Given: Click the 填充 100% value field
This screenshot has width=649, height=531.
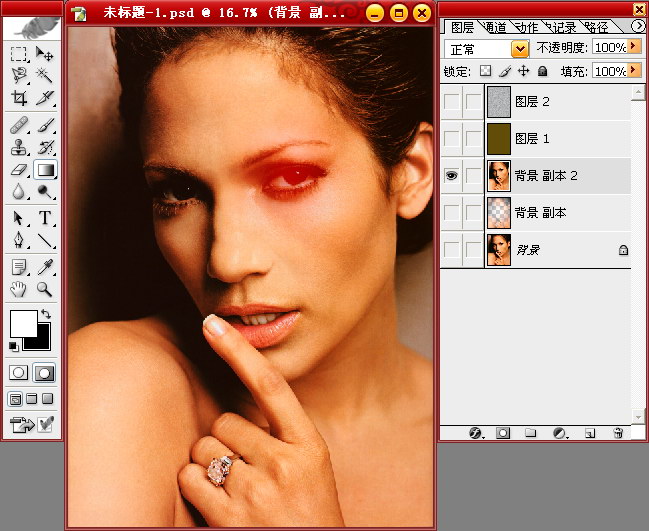Looking at the screenshot, I should click(610, 71).
